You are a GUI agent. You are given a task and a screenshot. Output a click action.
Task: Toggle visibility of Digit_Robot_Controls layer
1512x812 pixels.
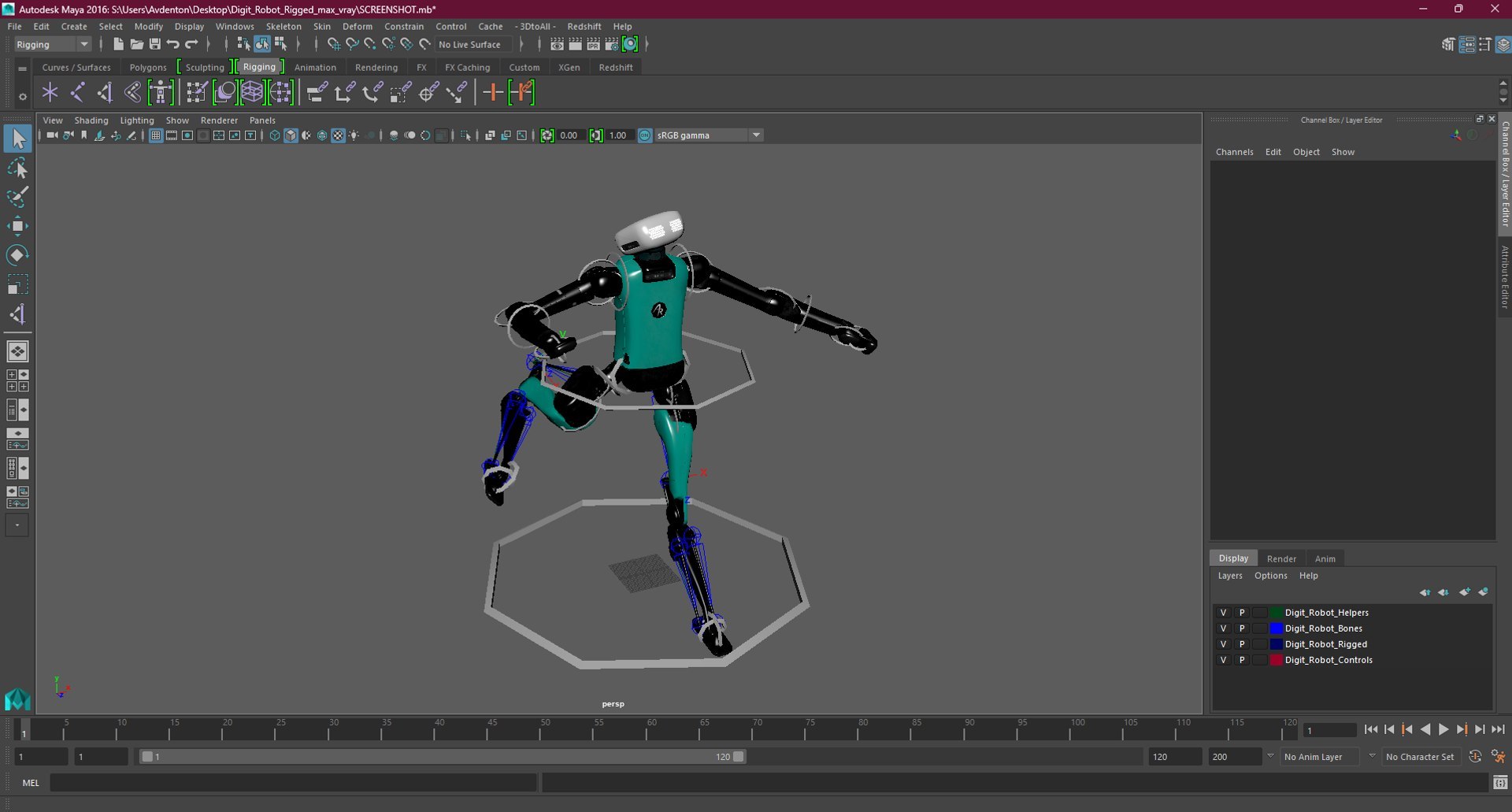(1223, 660)
